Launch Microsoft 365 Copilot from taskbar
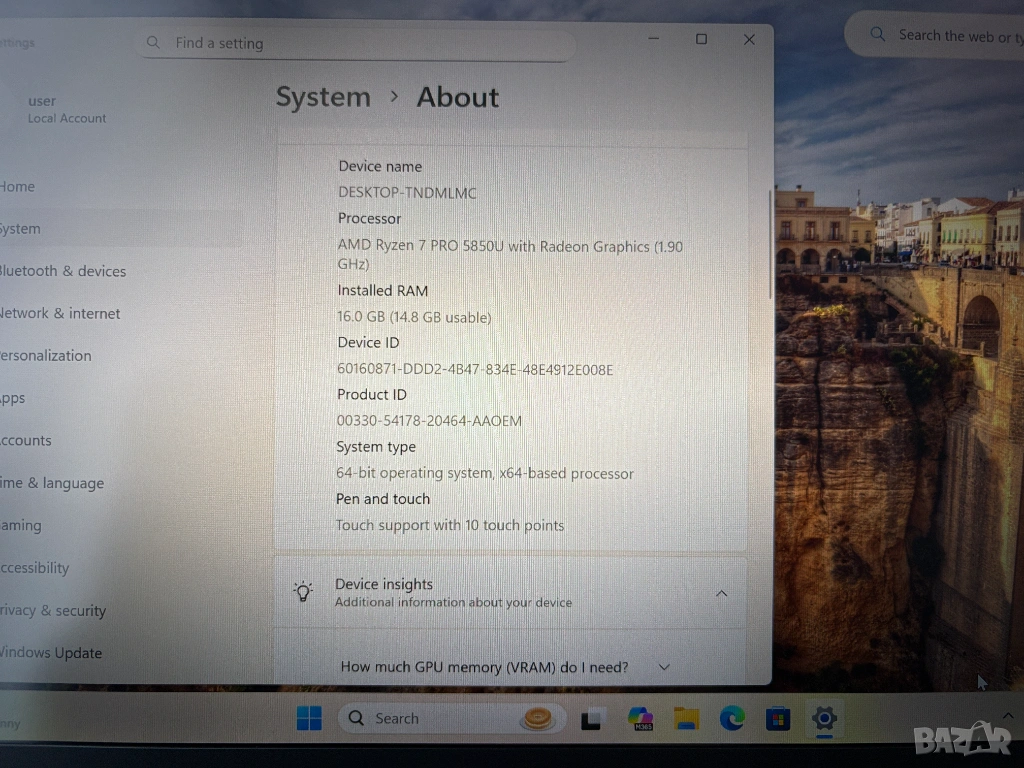Image resolution: width=1024 pixels, height=768 pixels. click(640, 718)
